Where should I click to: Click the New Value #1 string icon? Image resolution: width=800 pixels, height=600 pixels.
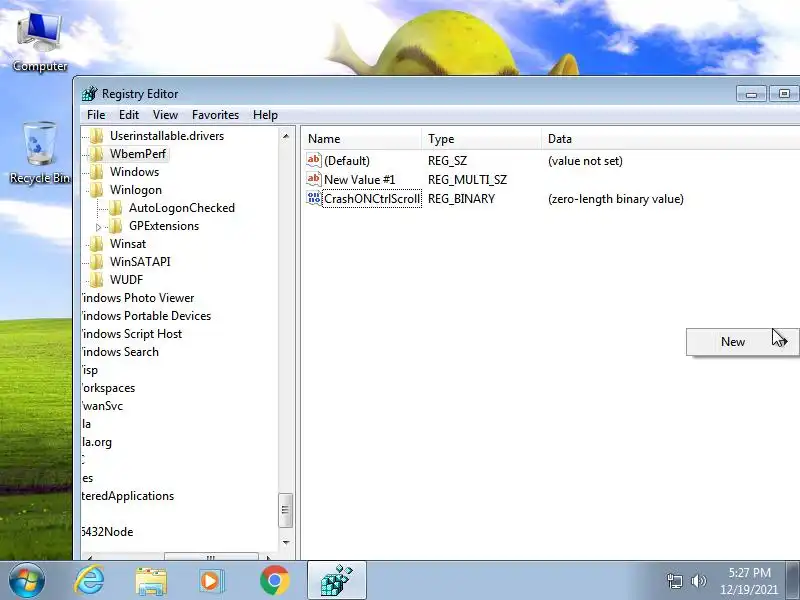coord(314,179)
